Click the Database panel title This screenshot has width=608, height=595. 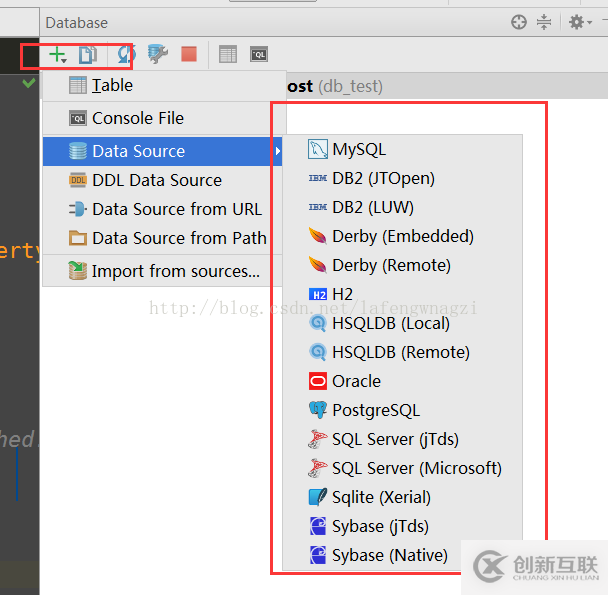[x=77, y=23]
